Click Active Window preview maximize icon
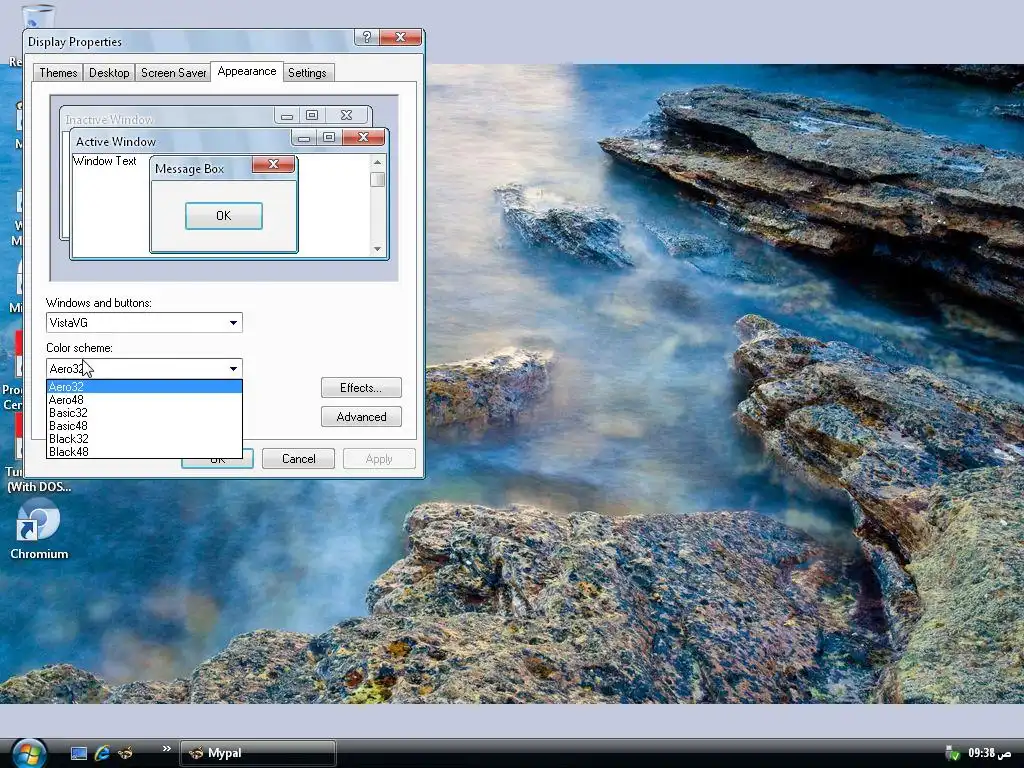Image resolution: width=1024 pixels, height=768 pixels. pos(329,137)
